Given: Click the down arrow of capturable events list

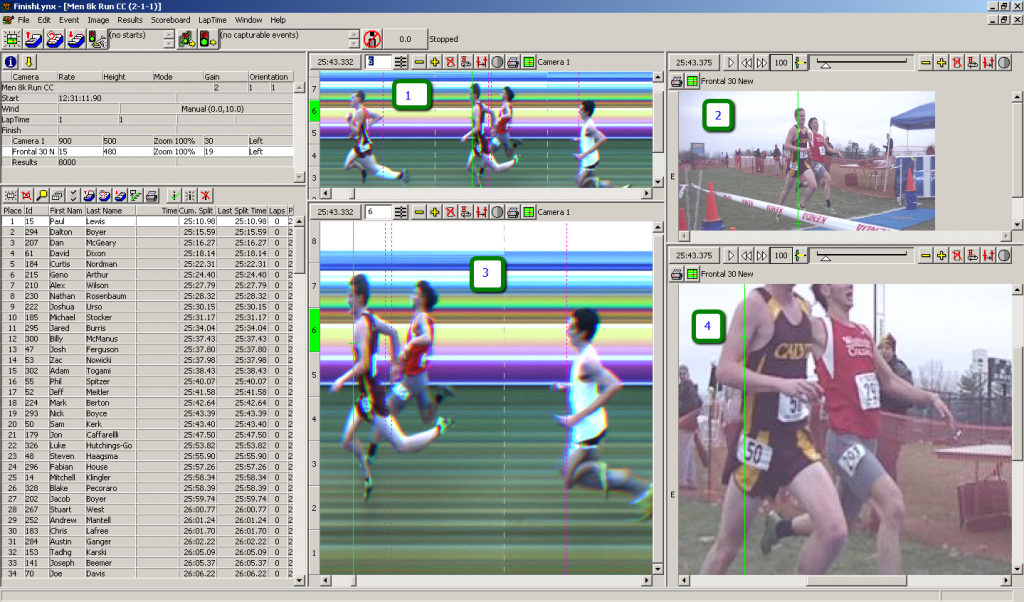Looking at the screenshot, I should pyautogui.click(x=353, y=45).
